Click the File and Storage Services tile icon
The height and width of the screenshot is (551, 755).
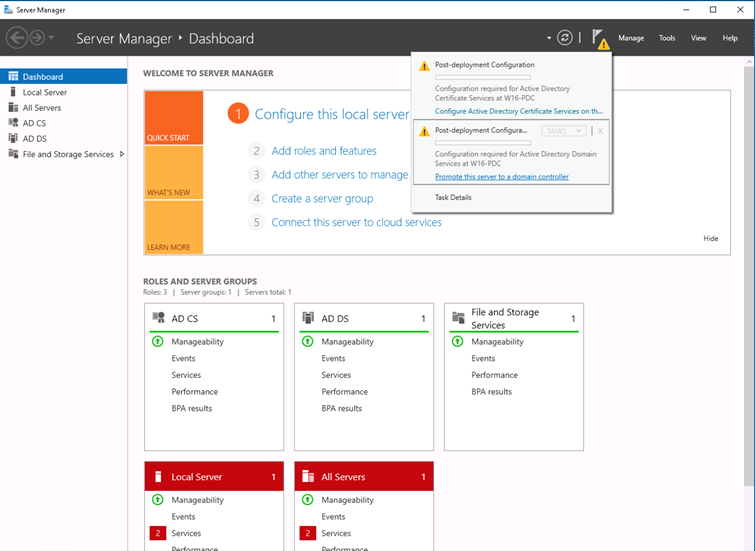pyautogui.click(x=458, y=317)
